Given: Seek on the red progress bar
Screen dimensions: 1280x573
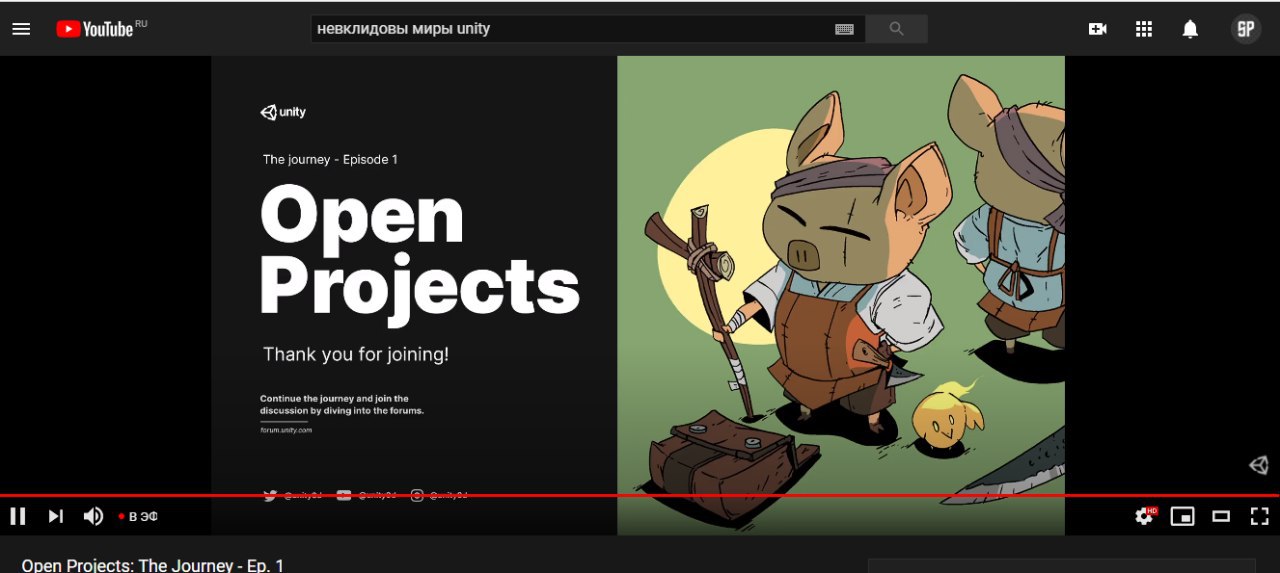Looking at the screenshot, I should click(x=640, y=495).
